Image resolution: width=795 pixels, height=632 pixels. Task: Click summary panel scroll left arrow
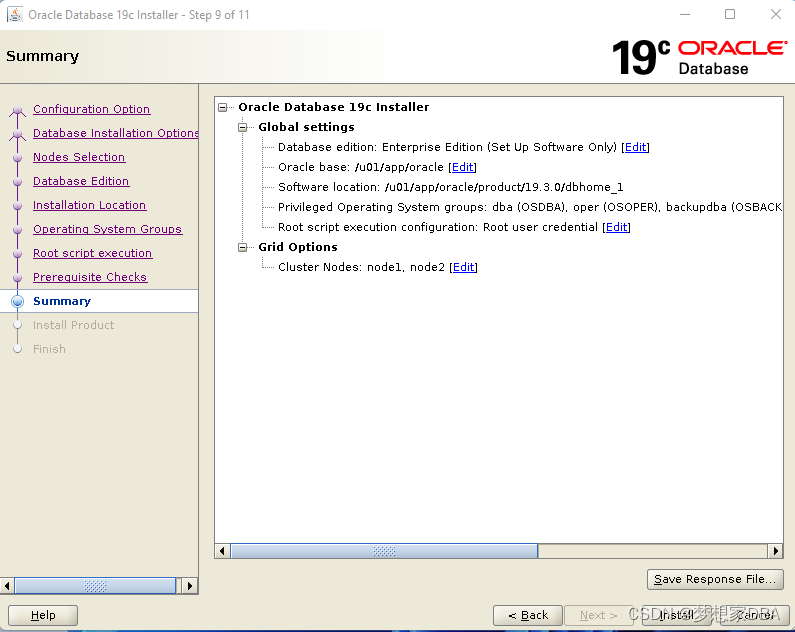[222, 551]
